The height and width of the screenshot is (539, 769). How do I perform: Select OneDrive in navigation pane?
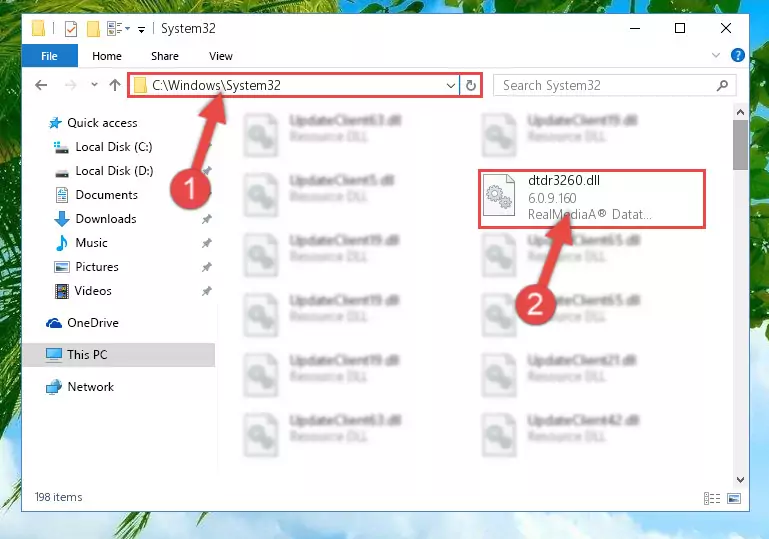point(93,323)
